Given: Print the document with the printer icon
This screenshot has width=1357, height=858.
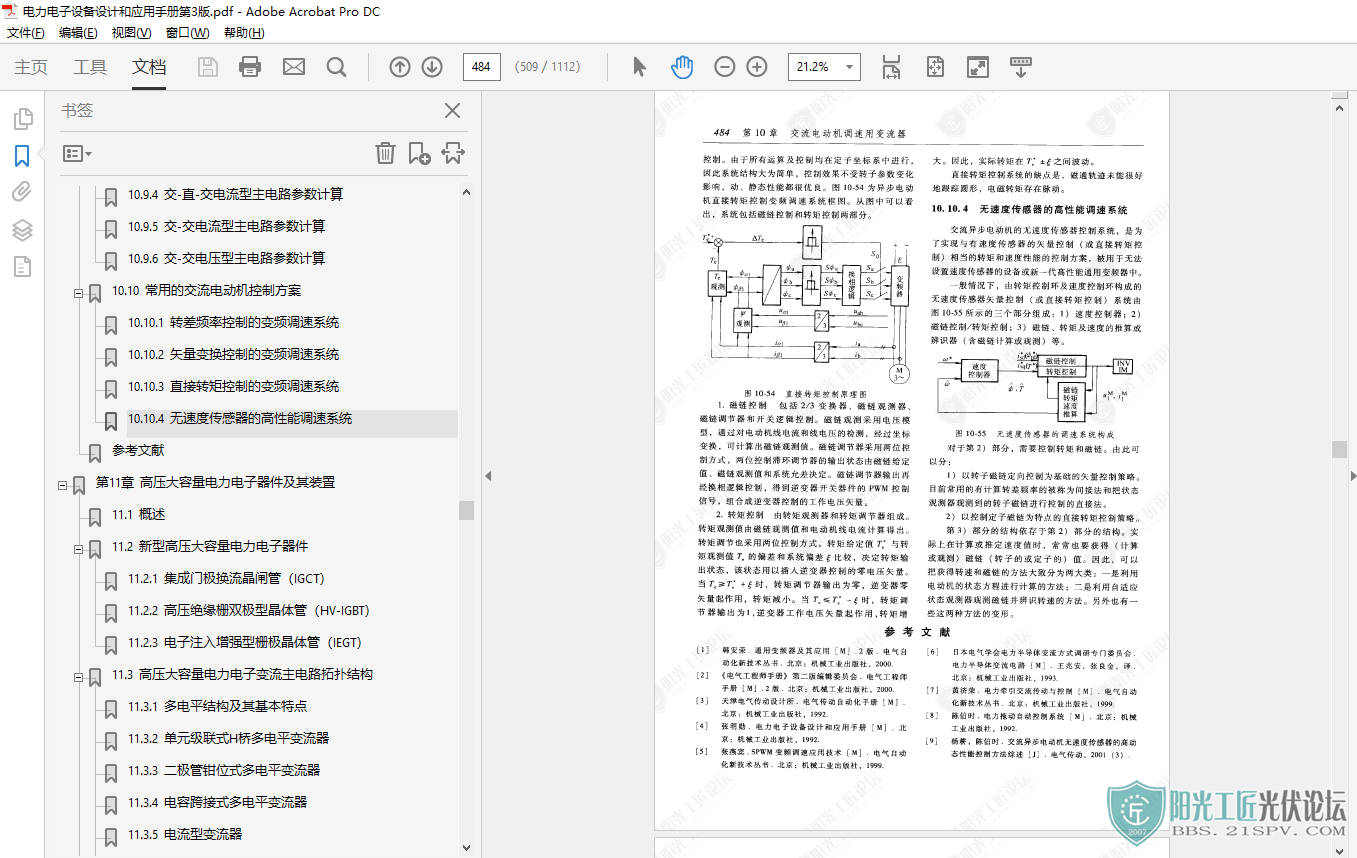Looking at the screenshot, I should (x=250, y=67).
